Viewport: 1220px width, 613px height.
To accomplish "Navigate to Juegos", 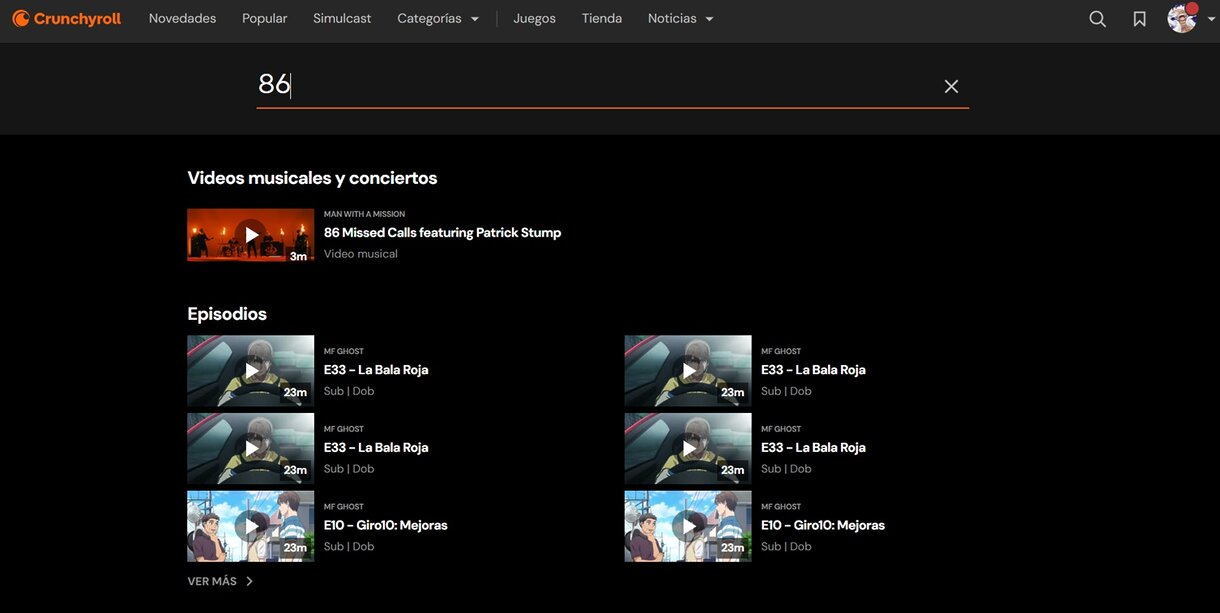I will (x=534, y=19).
